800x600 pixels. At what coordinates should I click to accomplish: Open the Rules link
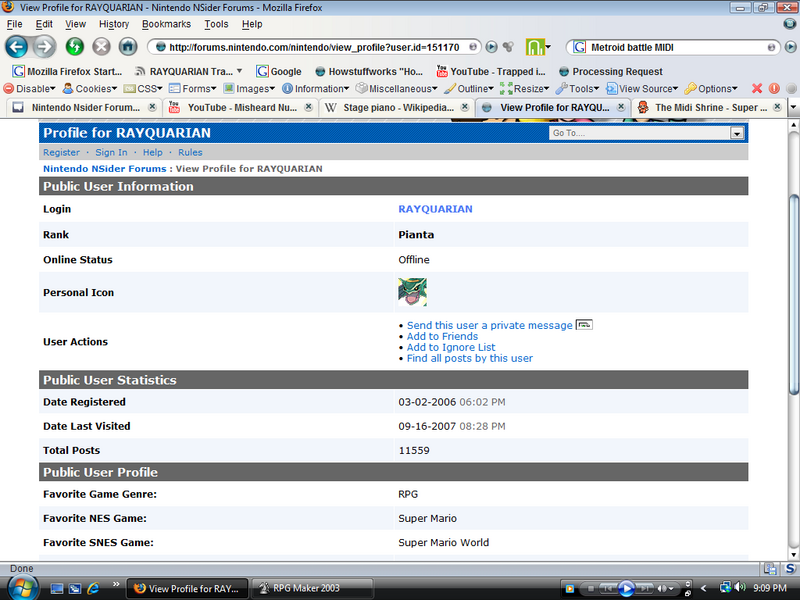(190, 153)
